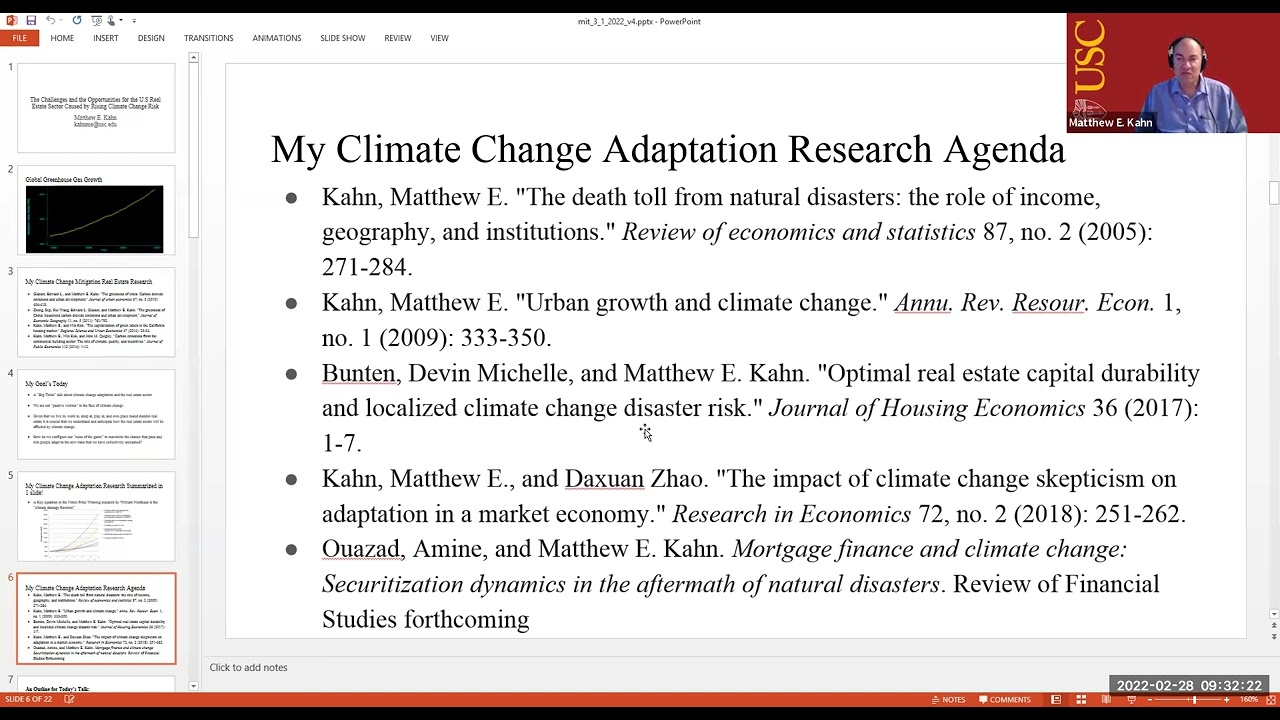This screenshot has width=1280, height=720.
Task: Open the DESIGN ribbon tab
Action: click(151, 38)
